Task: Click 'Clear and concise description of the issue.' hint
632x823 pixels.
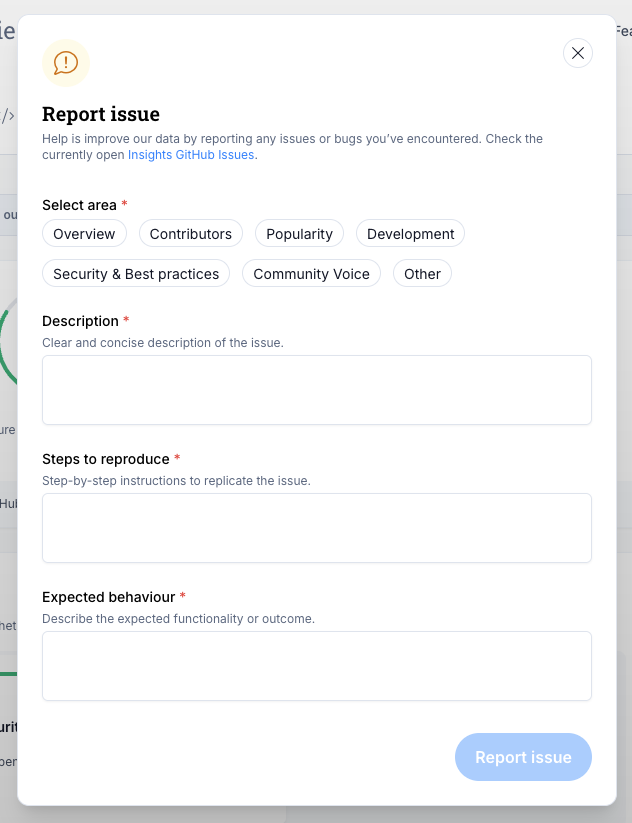Action: (163, 343)
